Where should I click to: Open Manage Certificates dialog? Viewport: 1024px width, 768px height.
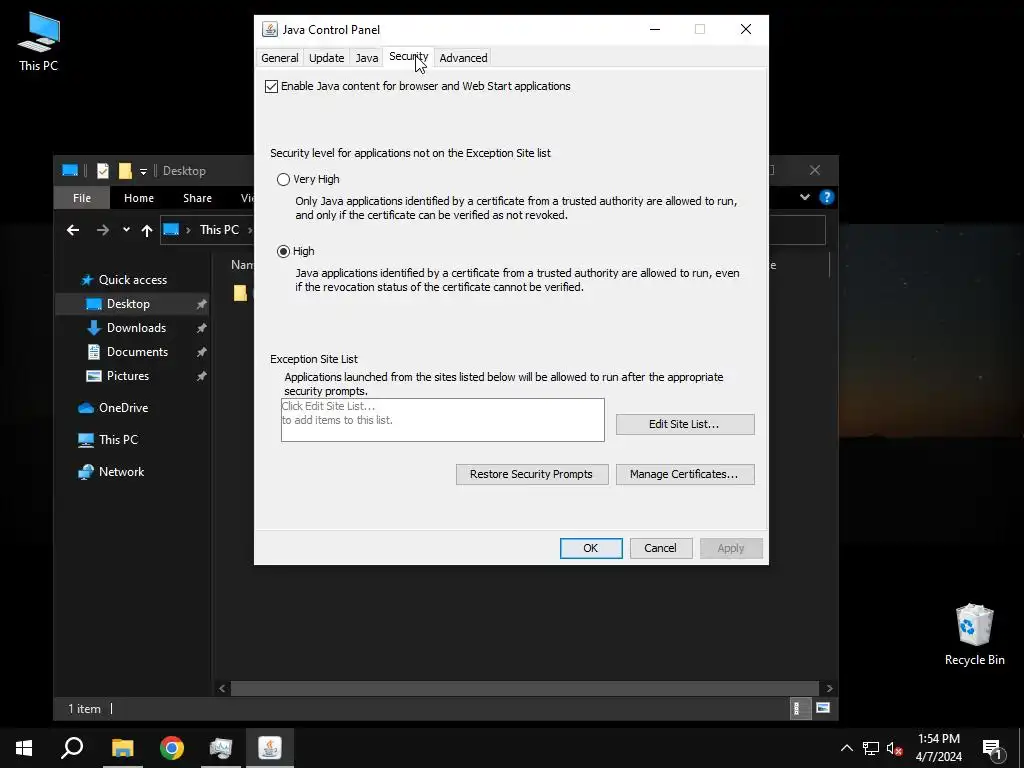[x=684, y=474]
